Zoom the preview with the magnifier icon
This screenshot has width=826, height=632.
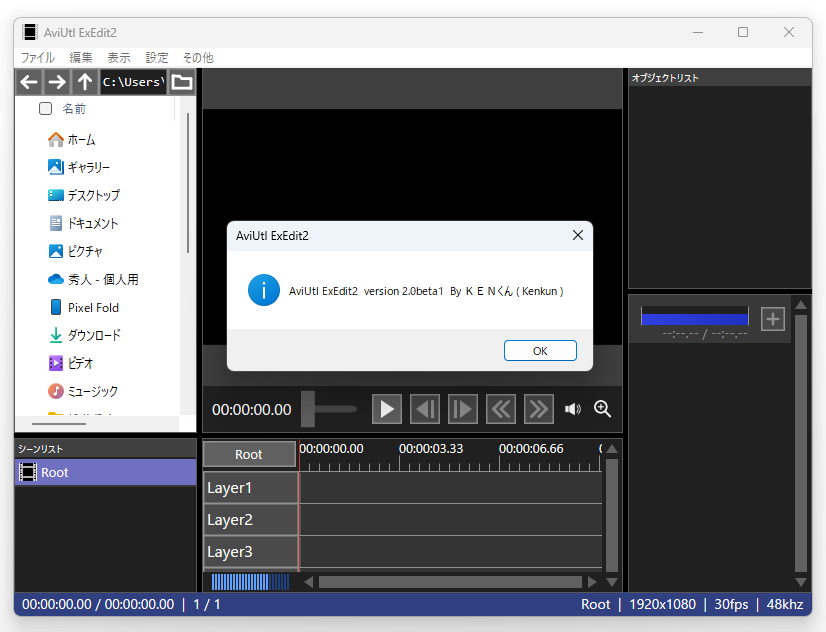tap(601, 408)
